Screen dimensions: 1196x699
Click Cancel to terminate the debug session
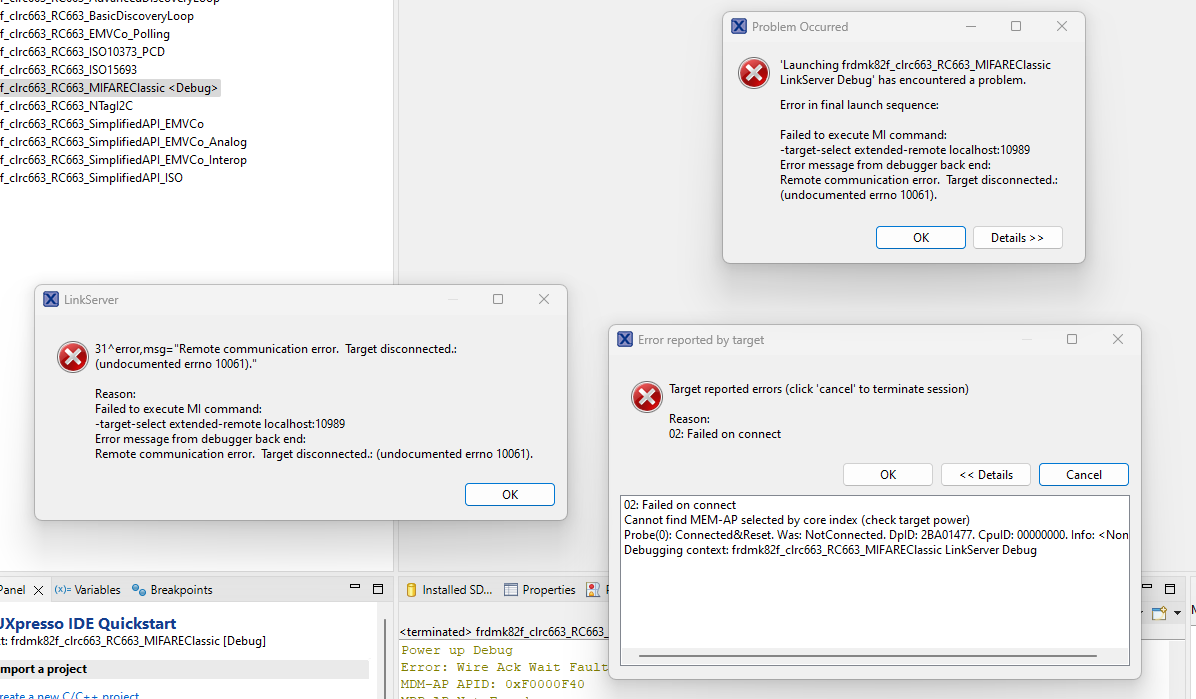pos(1083,474)
